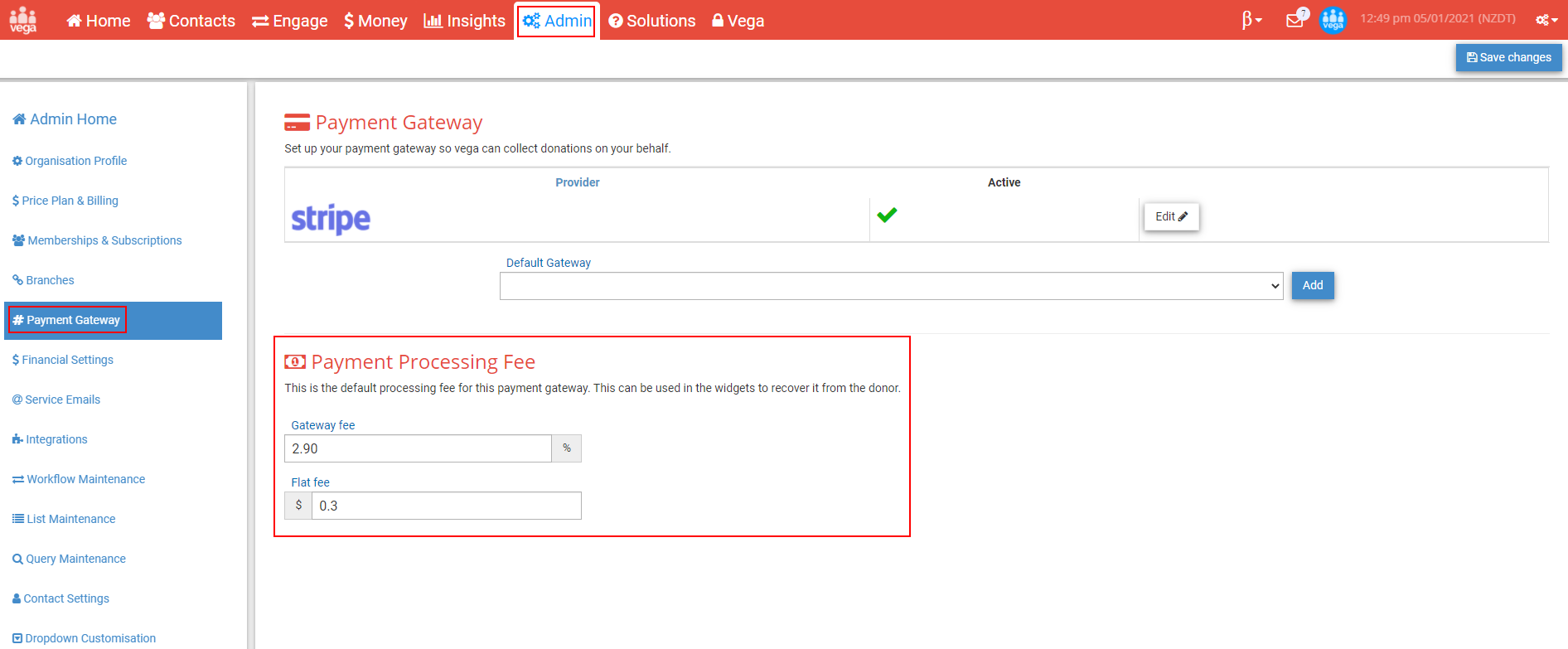The image size is (1568, 649).
Task: Open the settings cogs menu at far right
Action: [1546, 20]
